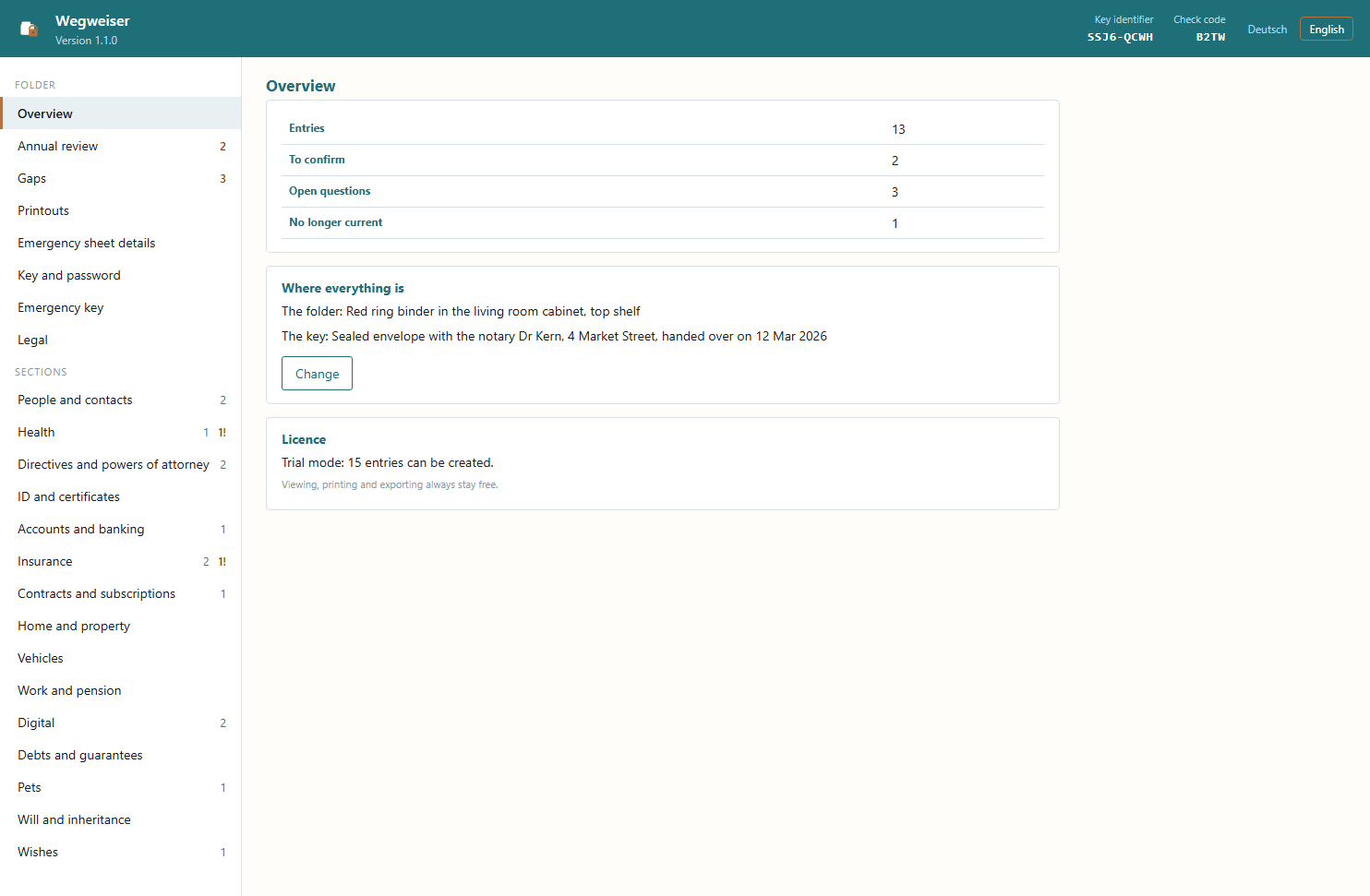
Task: Click the Overview page heading
Action: coord(301,86)
